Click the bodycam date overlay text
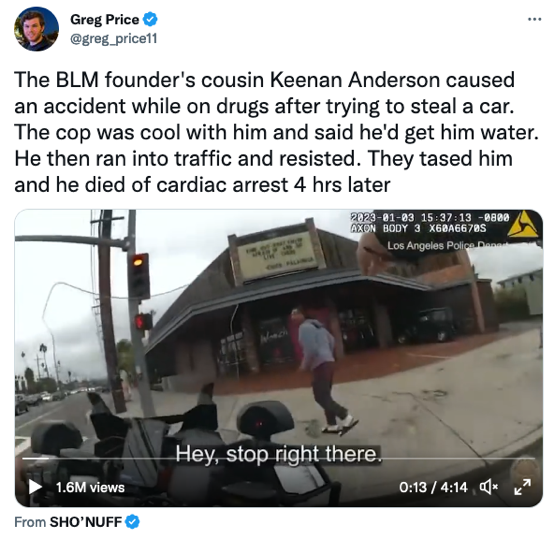 430,217
